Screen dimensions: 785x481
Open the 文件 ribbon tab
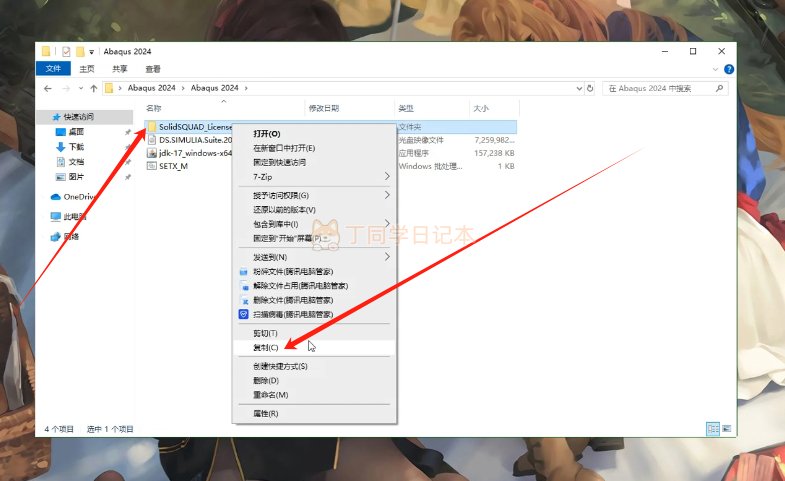click(53, 69)
